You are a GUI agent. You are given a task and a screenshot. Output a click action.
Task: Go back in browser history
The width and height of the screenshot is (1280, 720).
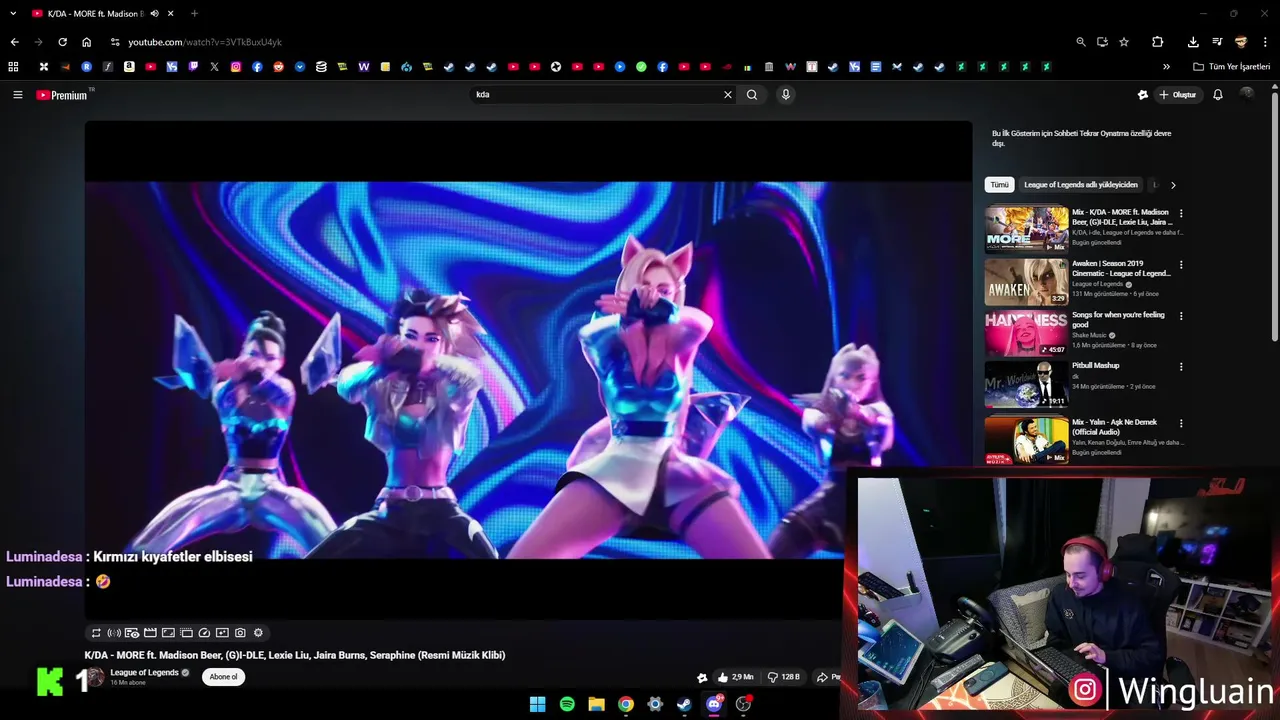[14, 42]
